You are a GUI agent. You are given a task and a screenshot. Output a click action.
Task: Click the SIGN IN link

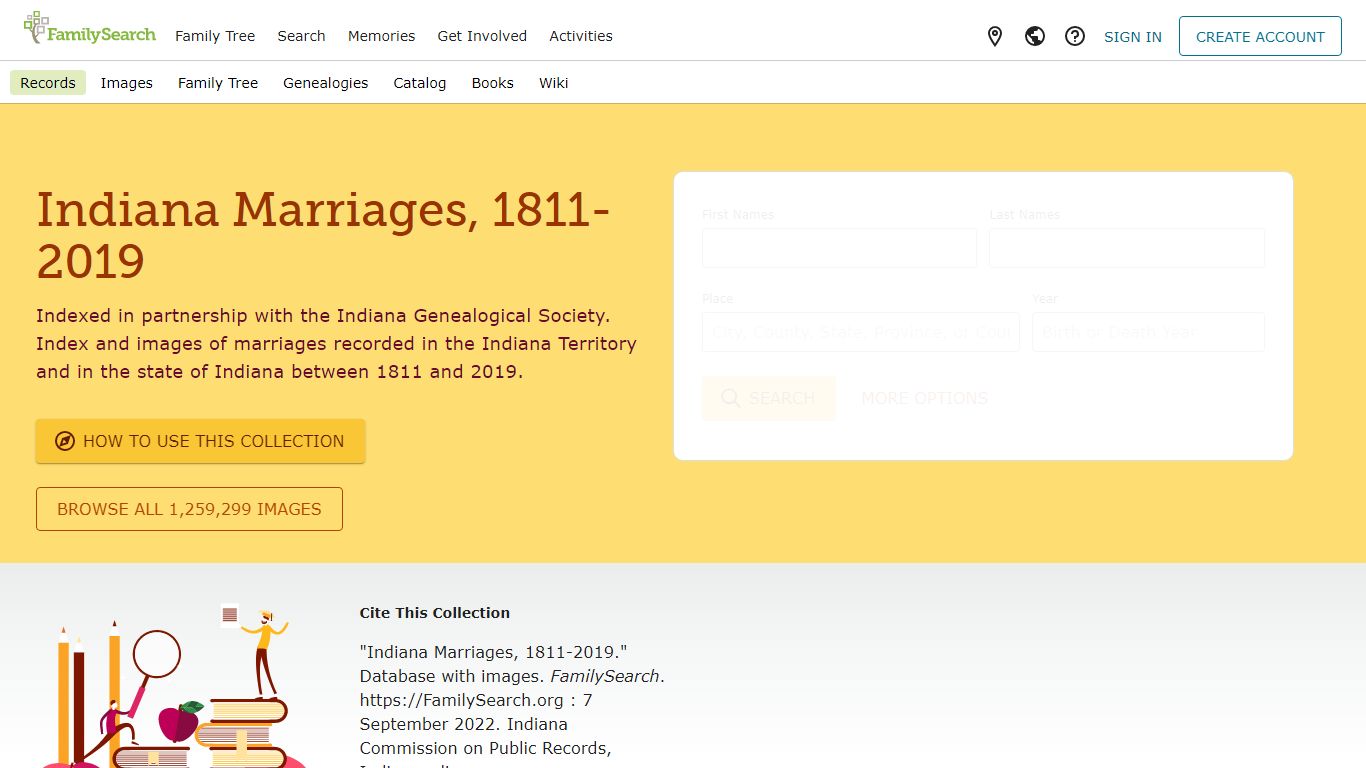(1133, 37)
